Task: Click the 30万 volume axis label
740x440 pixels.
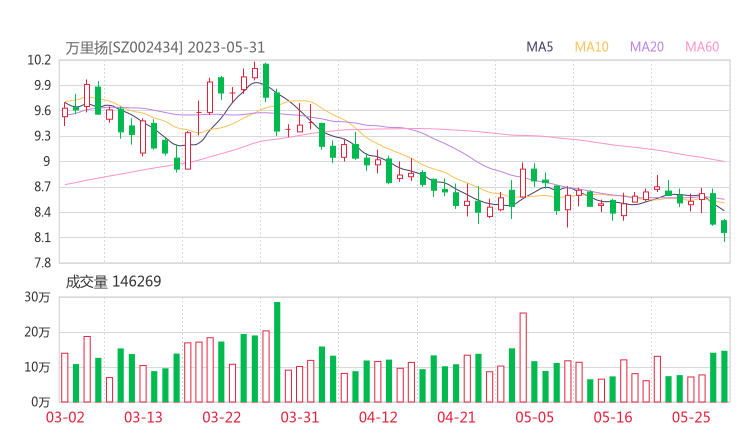Action: tap(37, 297)
